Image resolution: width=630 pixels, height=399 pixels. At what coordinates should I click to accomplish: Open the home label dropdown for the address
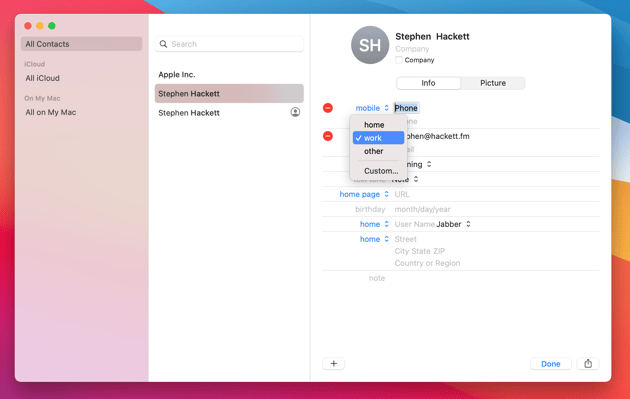click(x=374, y=239)
